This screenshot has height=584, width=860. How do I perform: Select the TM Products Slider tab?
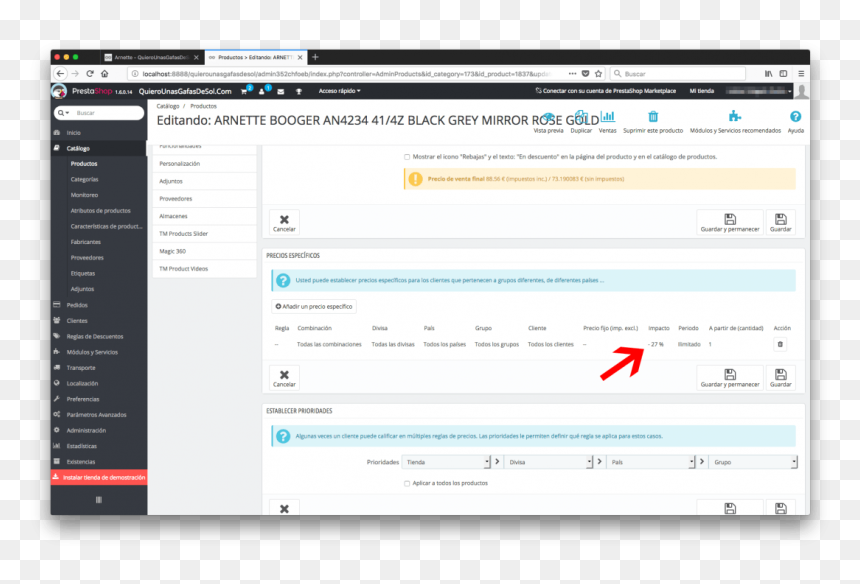pyautogui.click(x=205, y=234)
